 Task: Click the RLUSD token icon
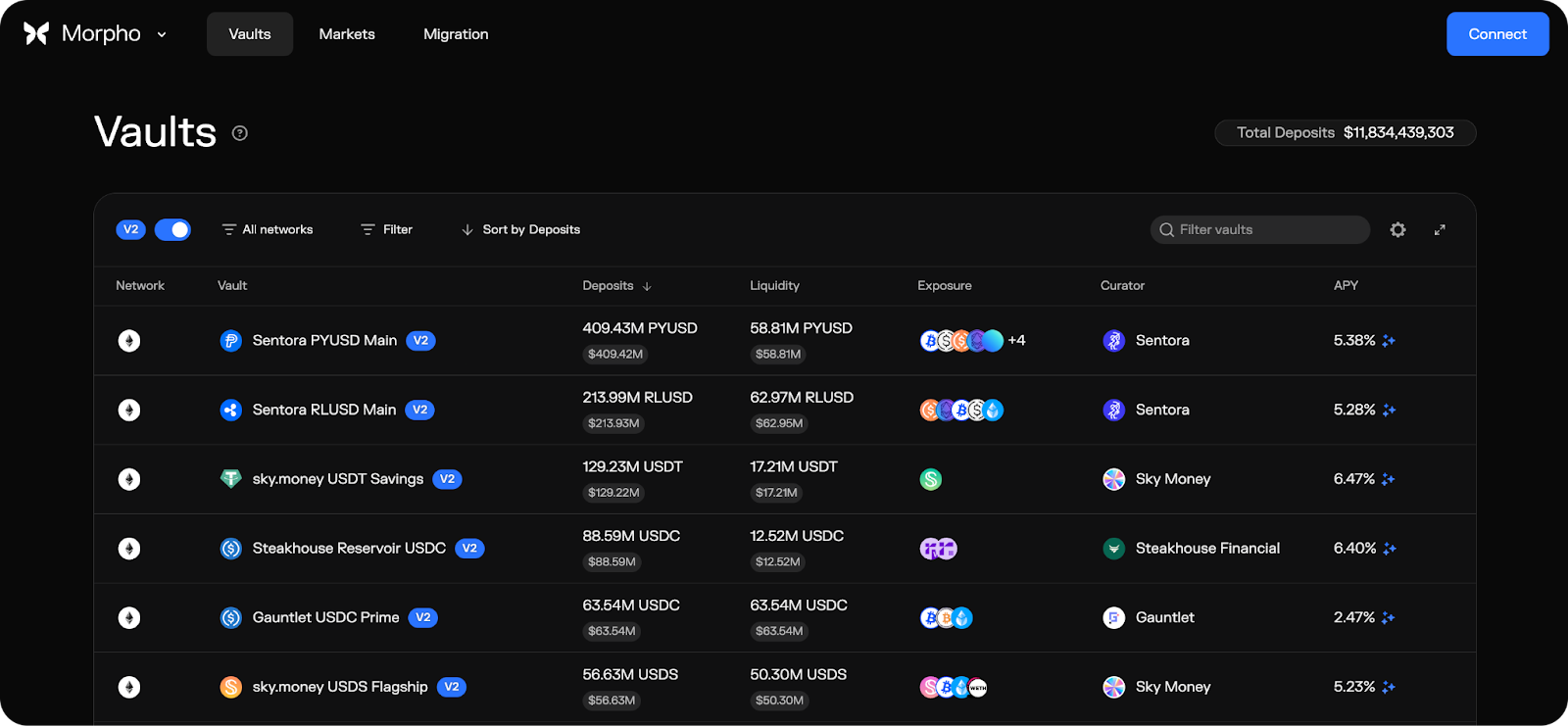point(231,411)
